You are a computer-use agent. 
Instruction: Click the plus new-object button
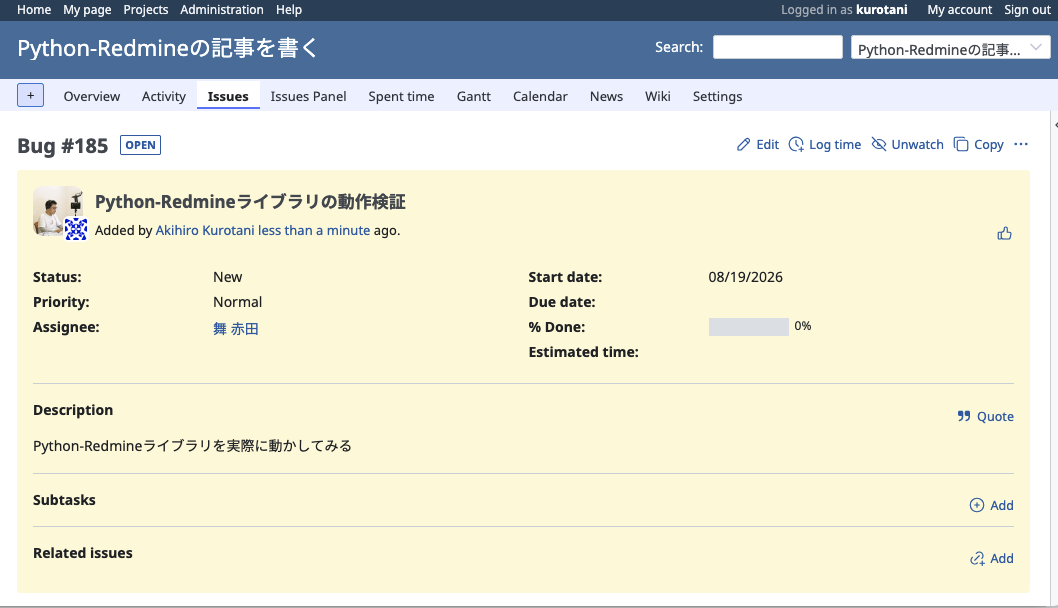[30, 95]
